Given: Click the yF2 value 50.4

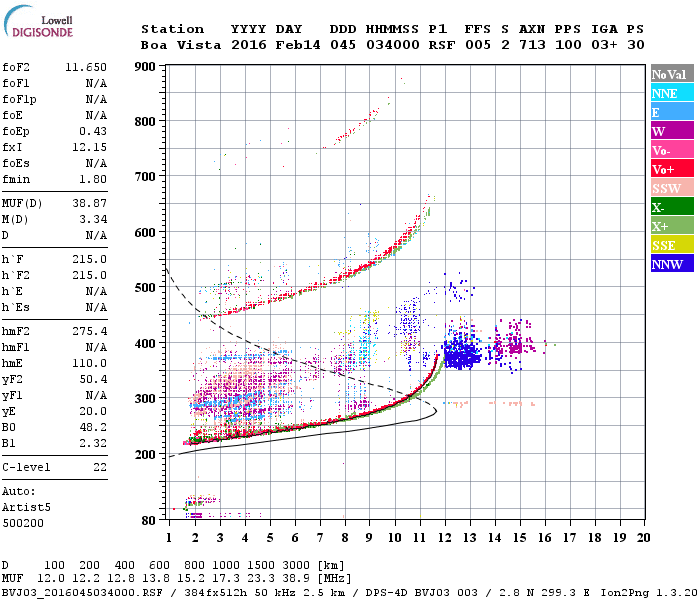Looking at the screenshot, I should pyautogui.click(x=93, y=379).
